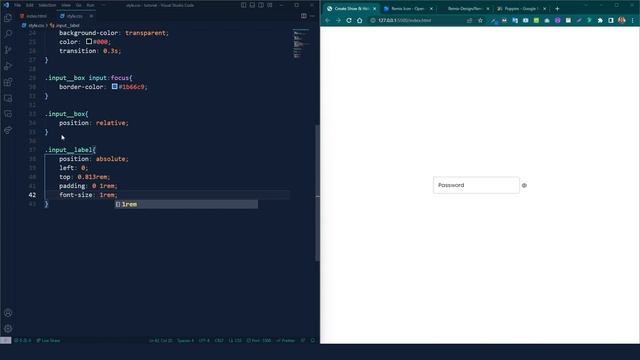Click the #000 color swatch in the editor
This screenshot has height=360, width=640.
pos(89,42)
